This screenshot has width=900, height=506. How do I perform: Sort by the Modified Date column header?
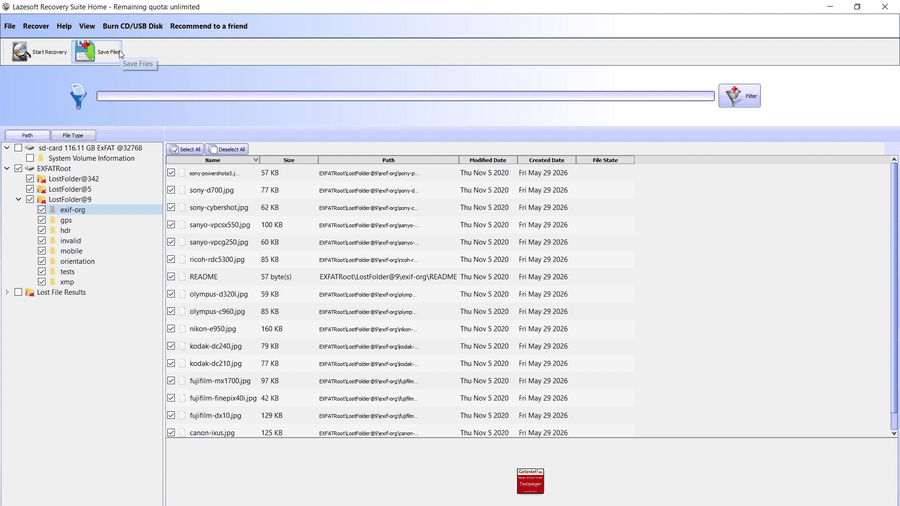pyautogui.click(x=488, y=160)
